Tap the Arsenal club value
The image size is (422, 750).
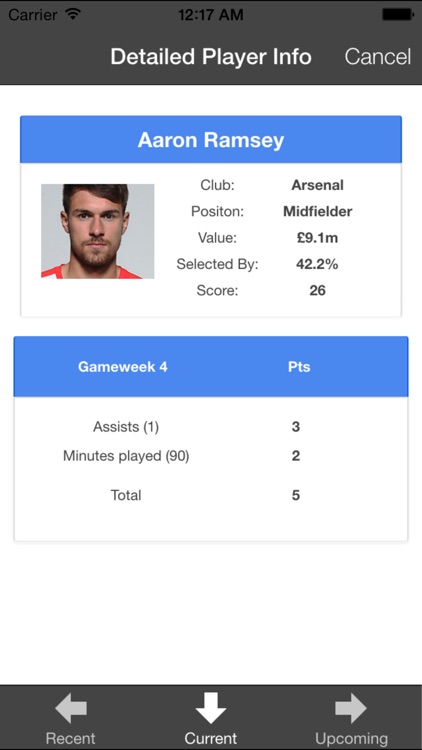[317, 185]
